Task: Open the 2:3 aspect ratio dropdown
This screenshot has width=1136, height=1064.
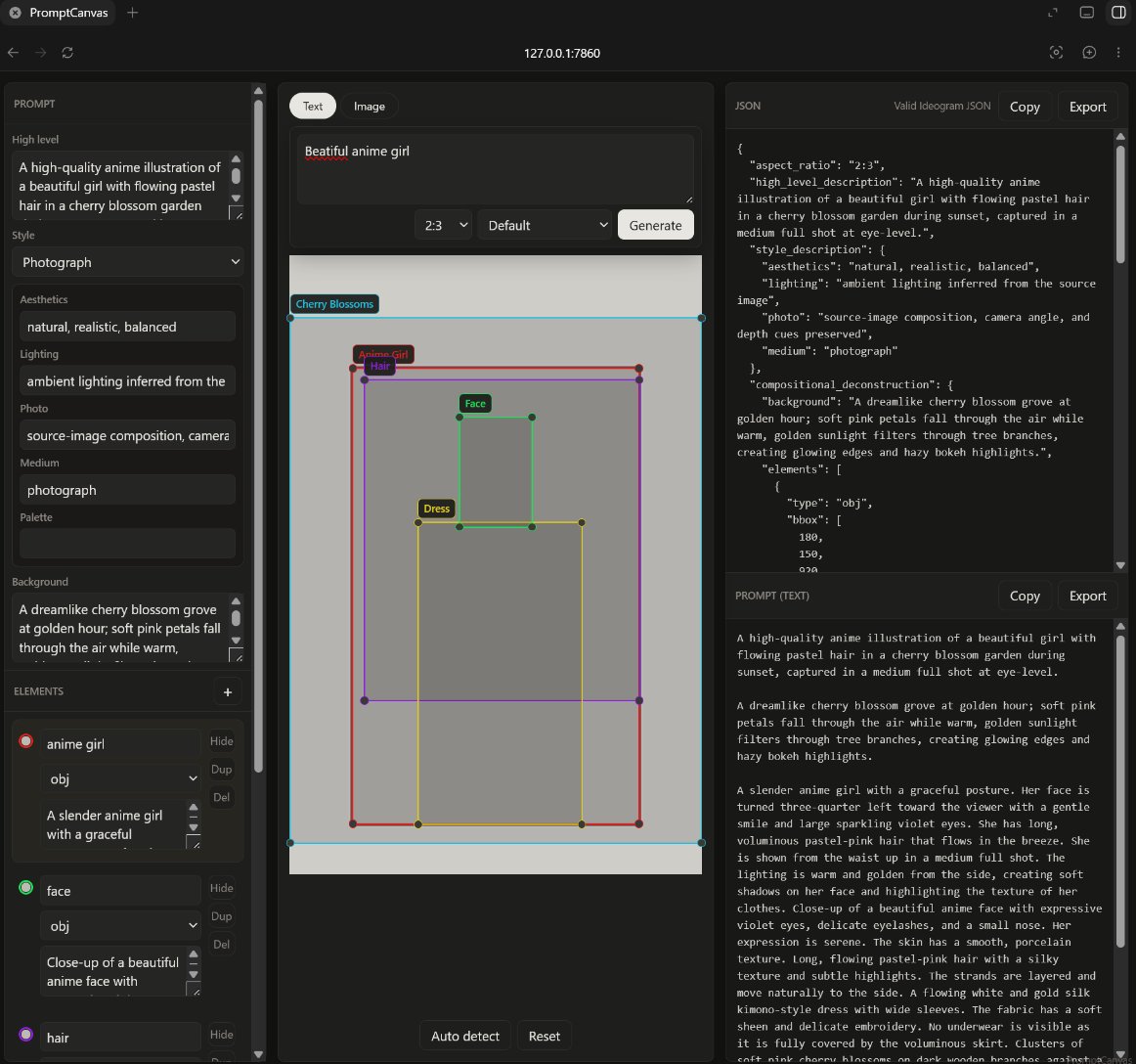Action: click(x=444, y=225)
